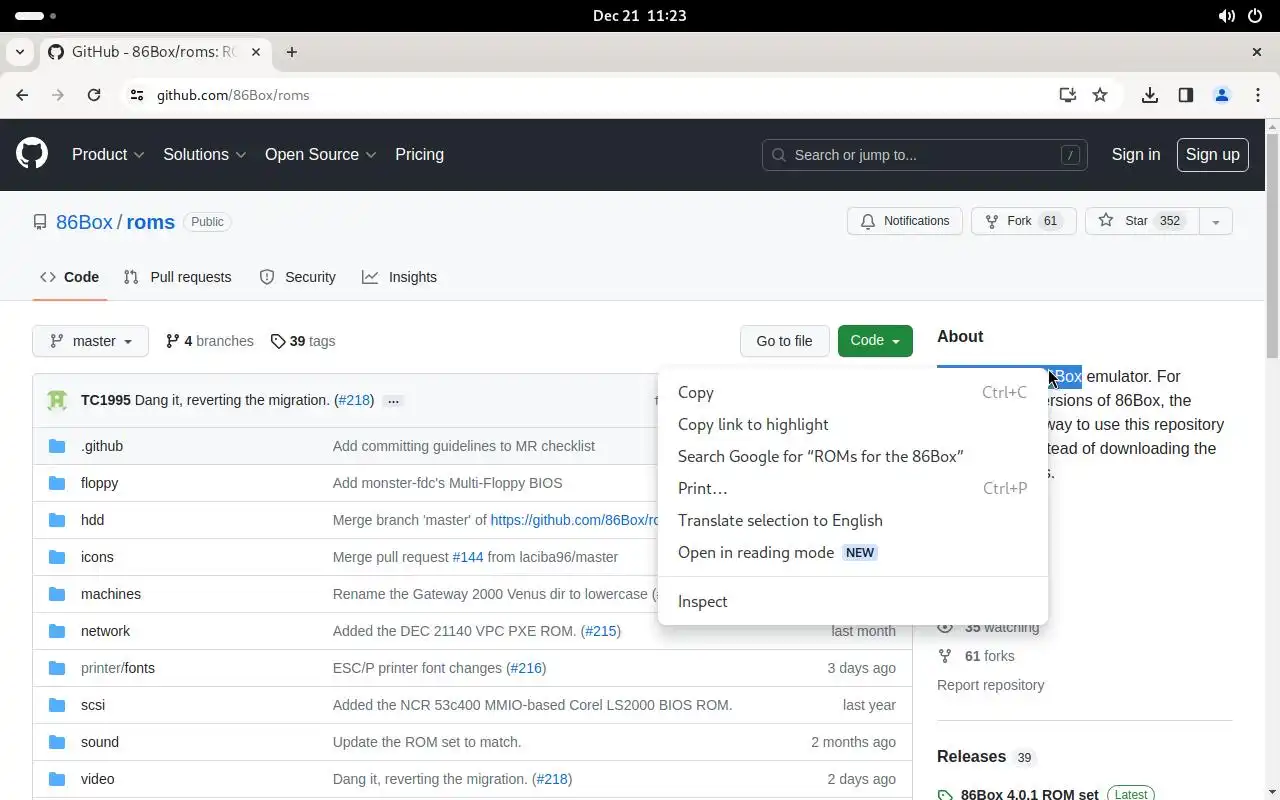Screen dimensions: 1280x800
Task: Open TC1995 committer avatar
Action: coord(57,400)
